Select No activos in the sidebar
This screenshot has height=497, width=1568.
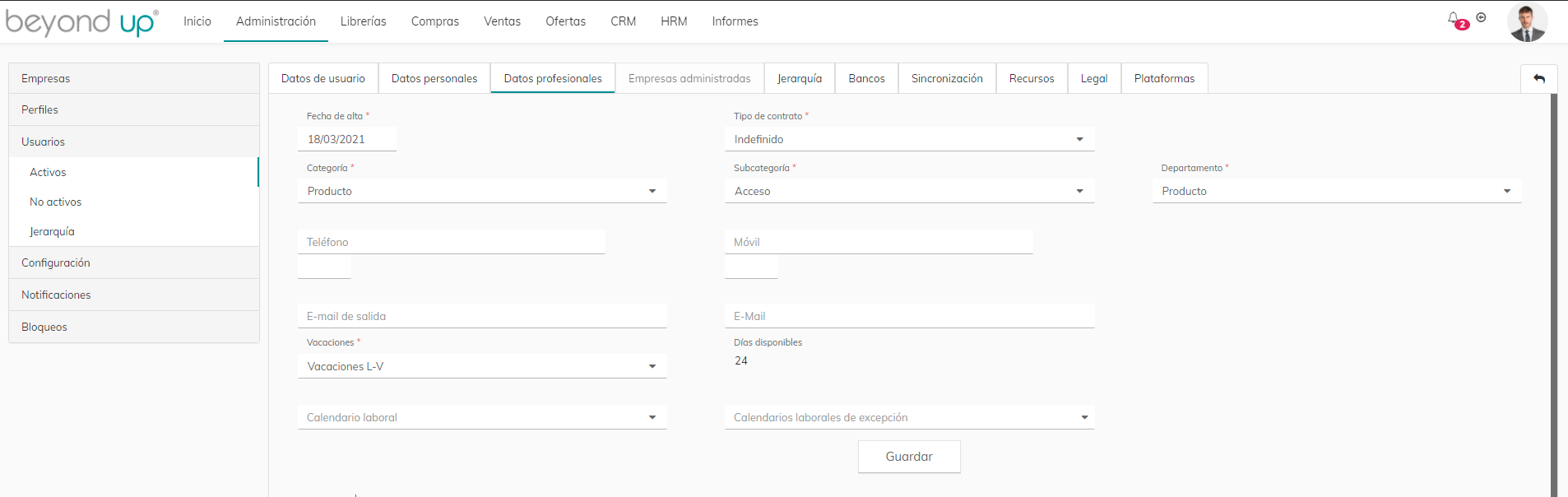coord(56,202)
